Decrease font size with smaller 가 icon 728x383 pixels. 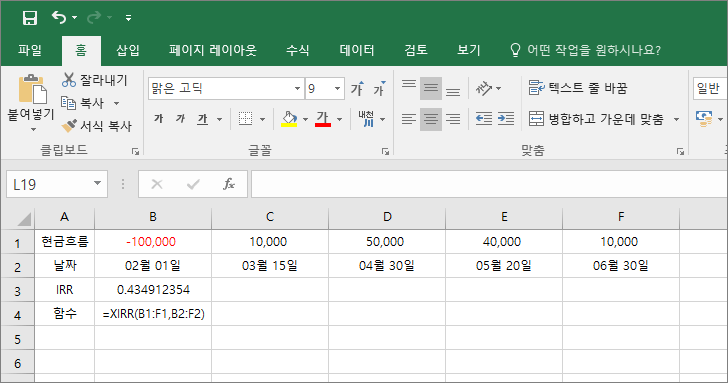[x=380, y=88]
